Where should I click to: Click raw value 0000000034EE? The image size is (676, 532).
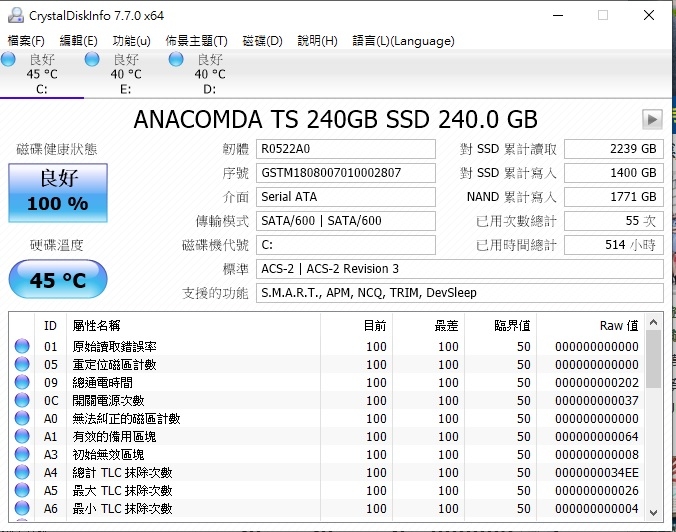point(597,473)
